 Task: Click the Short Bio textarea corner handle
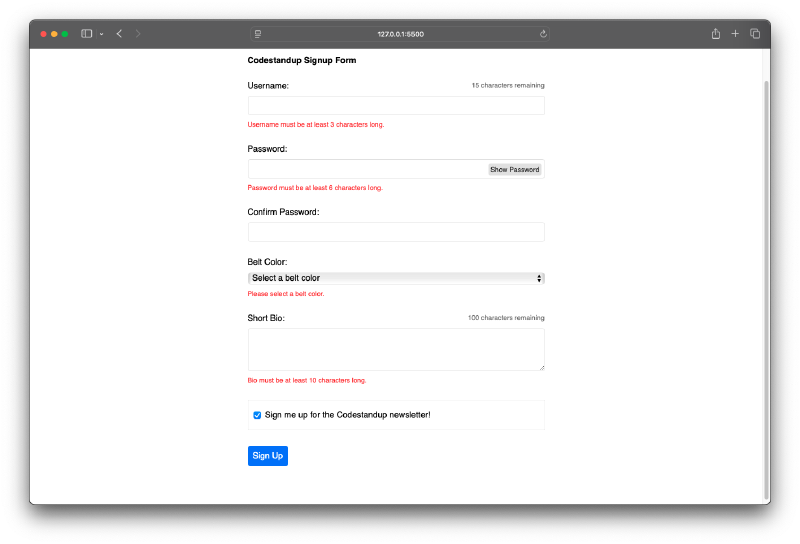coord(541,367)
